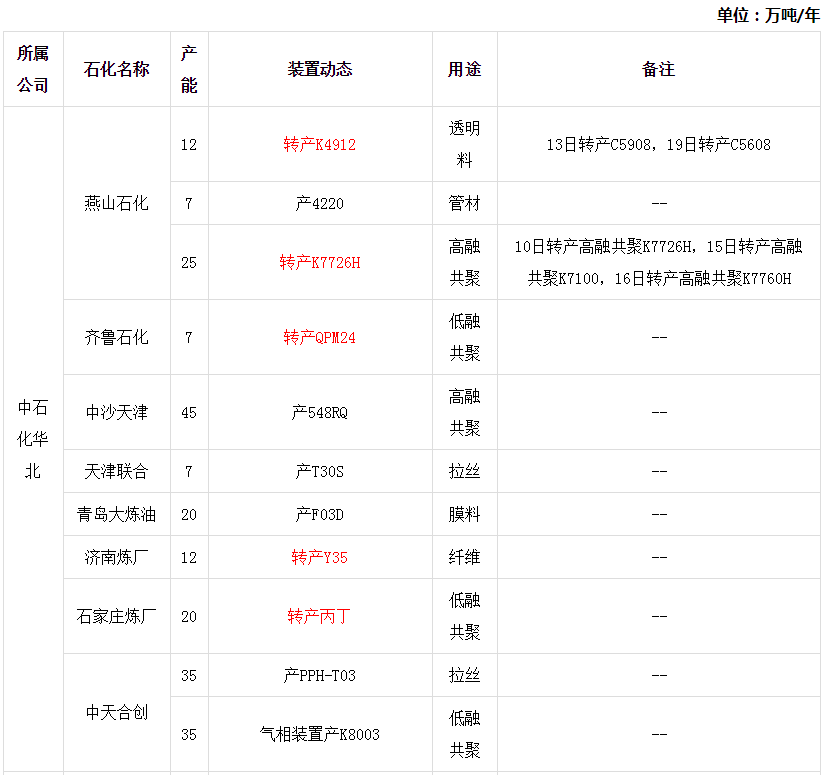825x775 pixels.
Task: Click the 产F03D cell
Action: pyautogui.click(x=320, y=514)
